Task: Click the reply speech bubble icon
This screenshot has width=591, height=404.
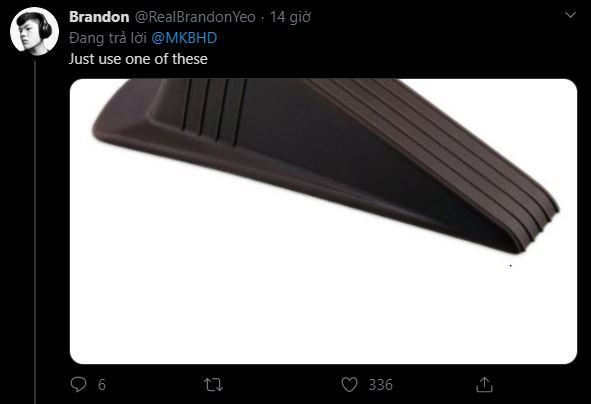Action: tap(78, 385)
